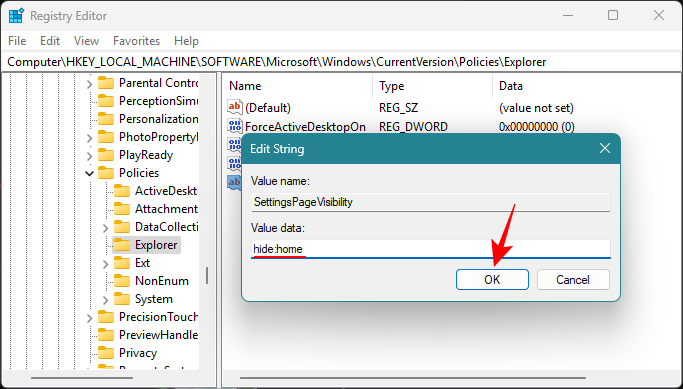683x389 pixels.
Task: Click the Value data field containing hide:home
Action: (431, 249)
